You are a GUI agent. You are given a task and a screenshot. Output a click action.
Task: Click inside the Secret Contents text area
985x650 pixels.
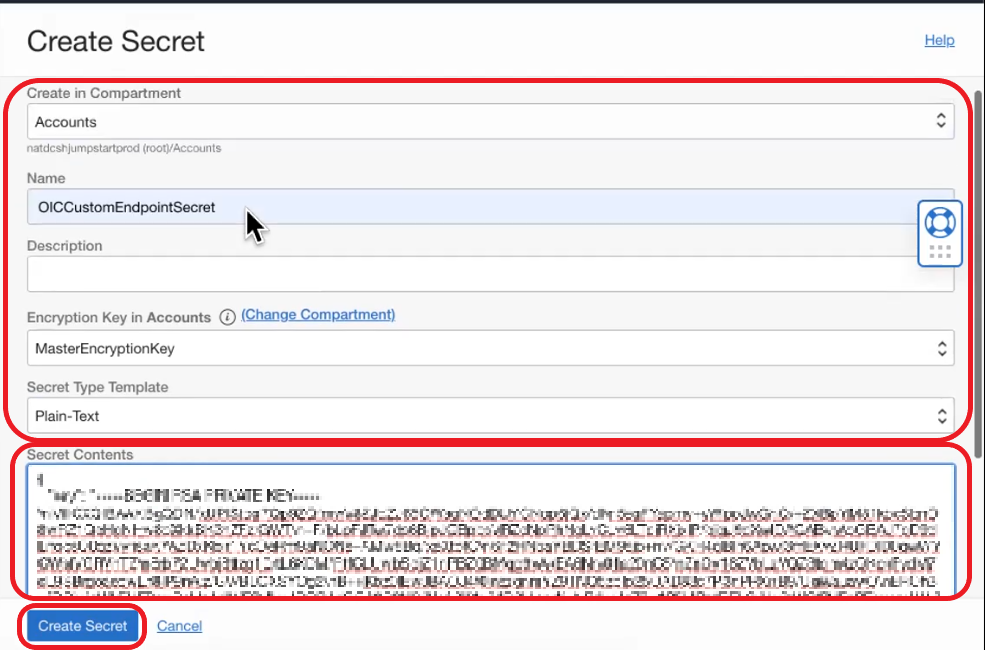pyautogui.click(x=491, y=531)
